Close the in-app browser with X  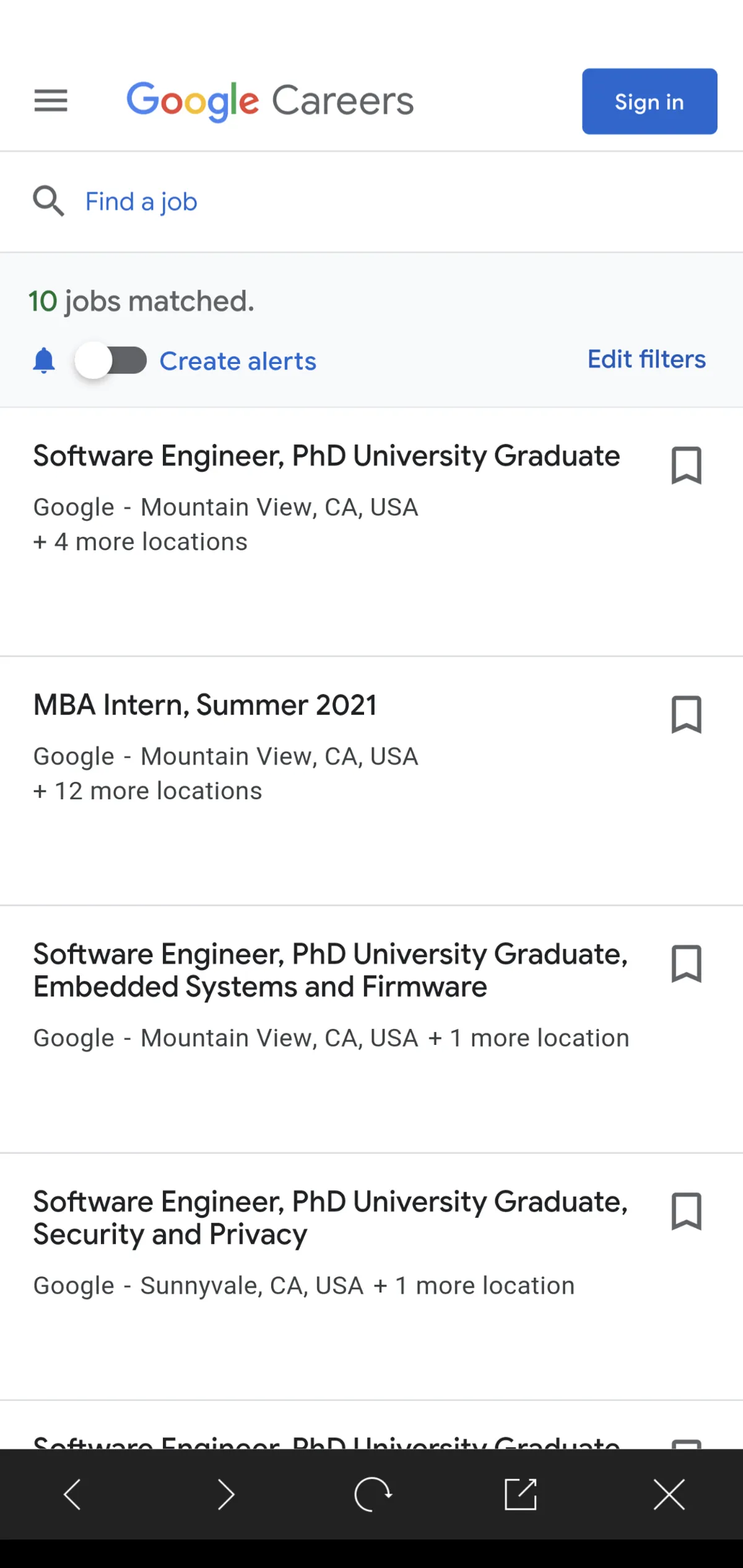coord(669,1494)
